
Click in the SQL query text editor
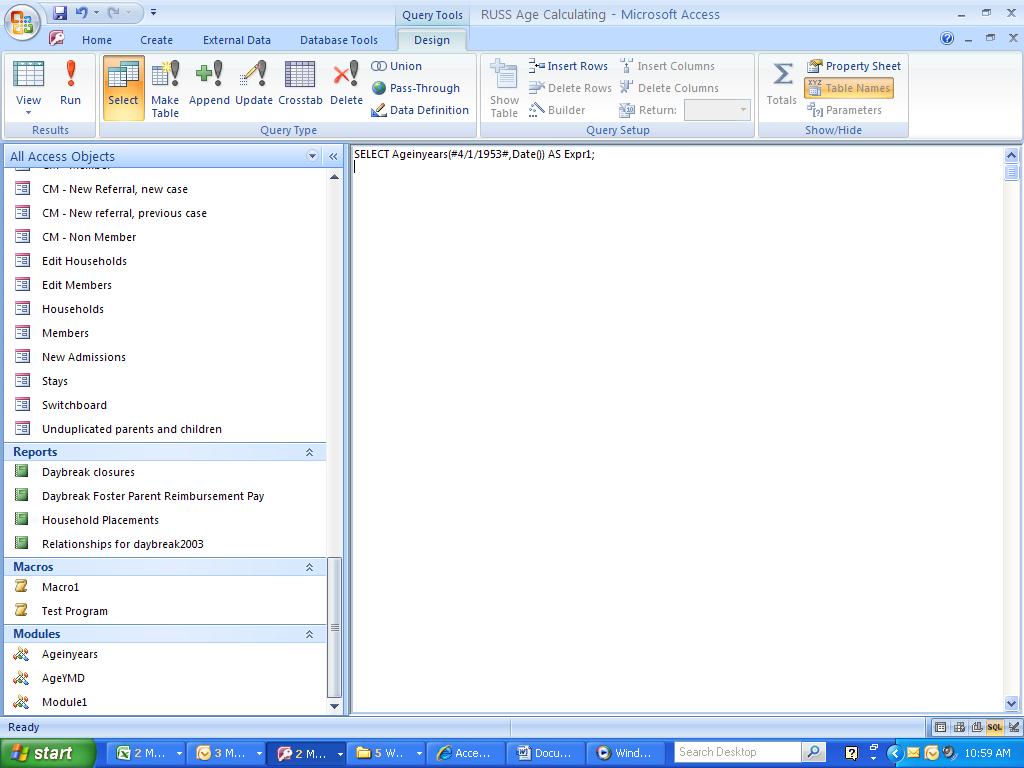tap(677, 429)
